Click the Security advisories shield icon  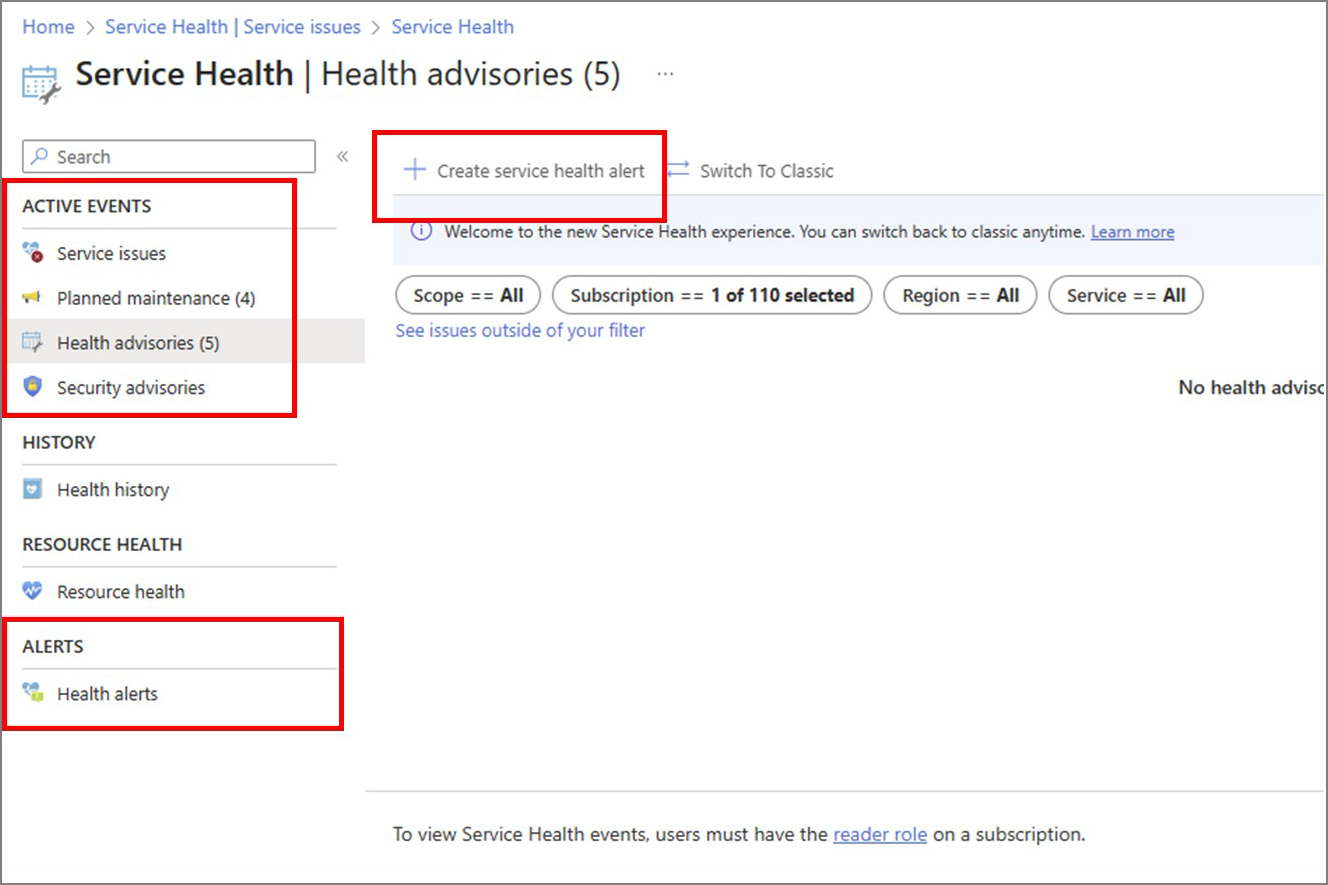33,387
